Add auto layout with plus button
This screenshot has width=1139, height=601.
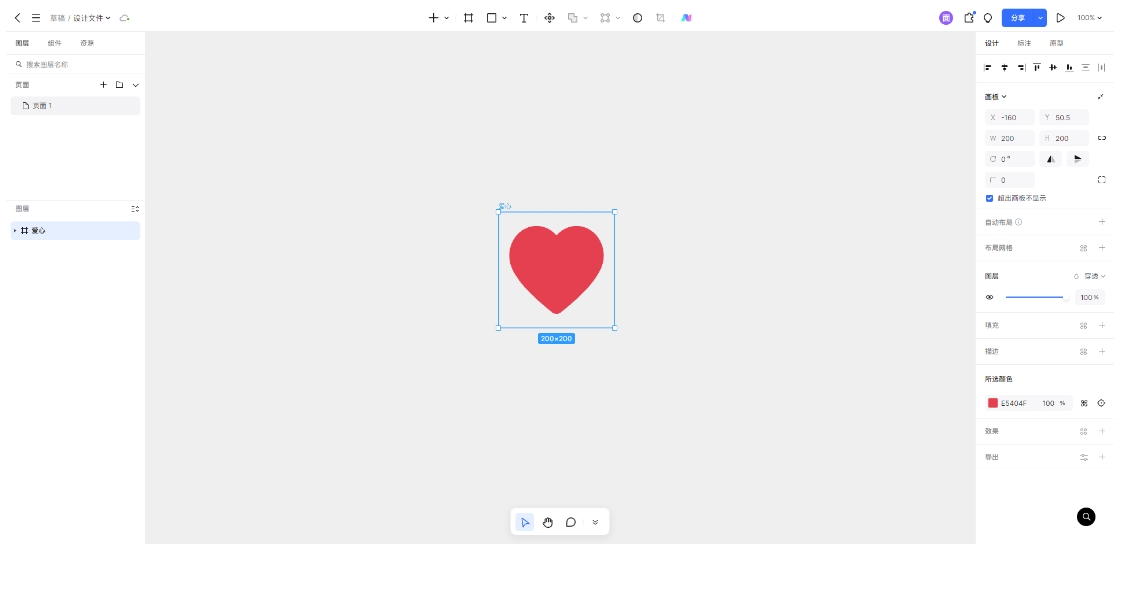pos(1102,222)
